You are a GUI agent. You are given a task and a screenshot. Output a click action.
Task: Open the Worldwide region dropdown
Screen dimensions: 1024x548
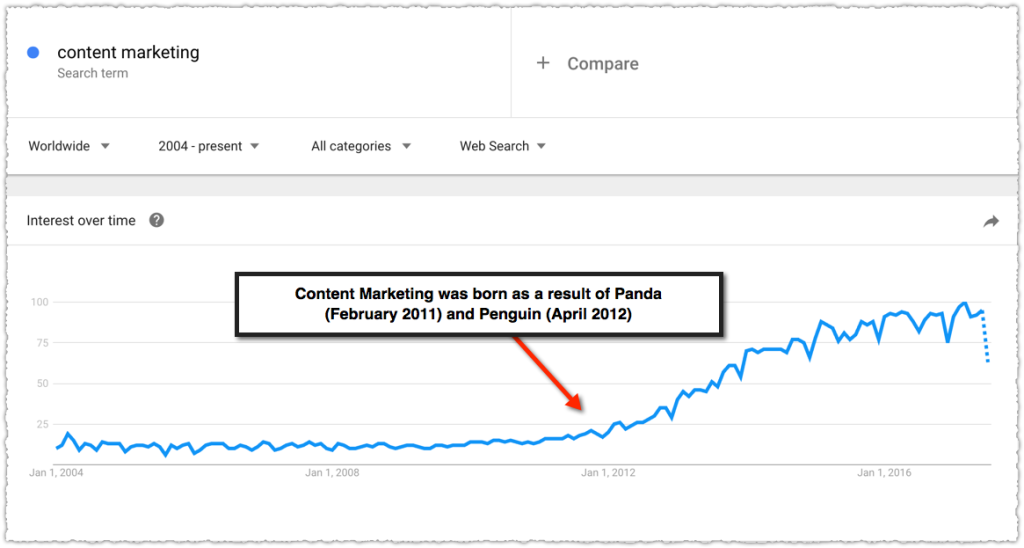tap(69, 146)
